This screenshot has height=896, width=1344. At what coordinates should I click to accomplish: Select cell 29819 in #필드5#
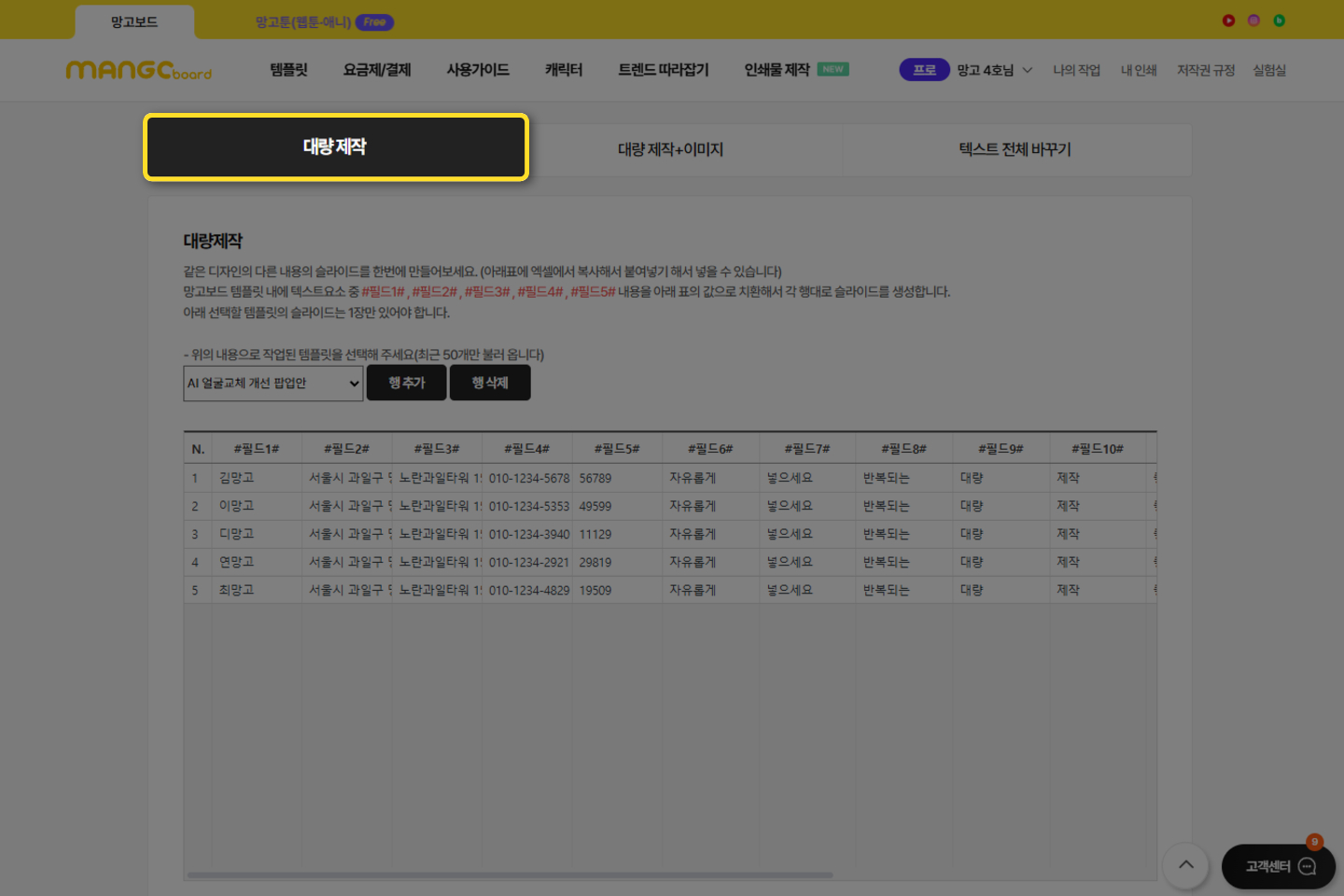(617, 562)
